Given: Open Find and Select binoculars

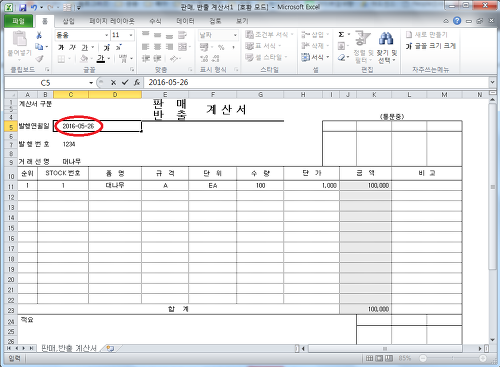Looking at the screenshot, I should point(386,39).
